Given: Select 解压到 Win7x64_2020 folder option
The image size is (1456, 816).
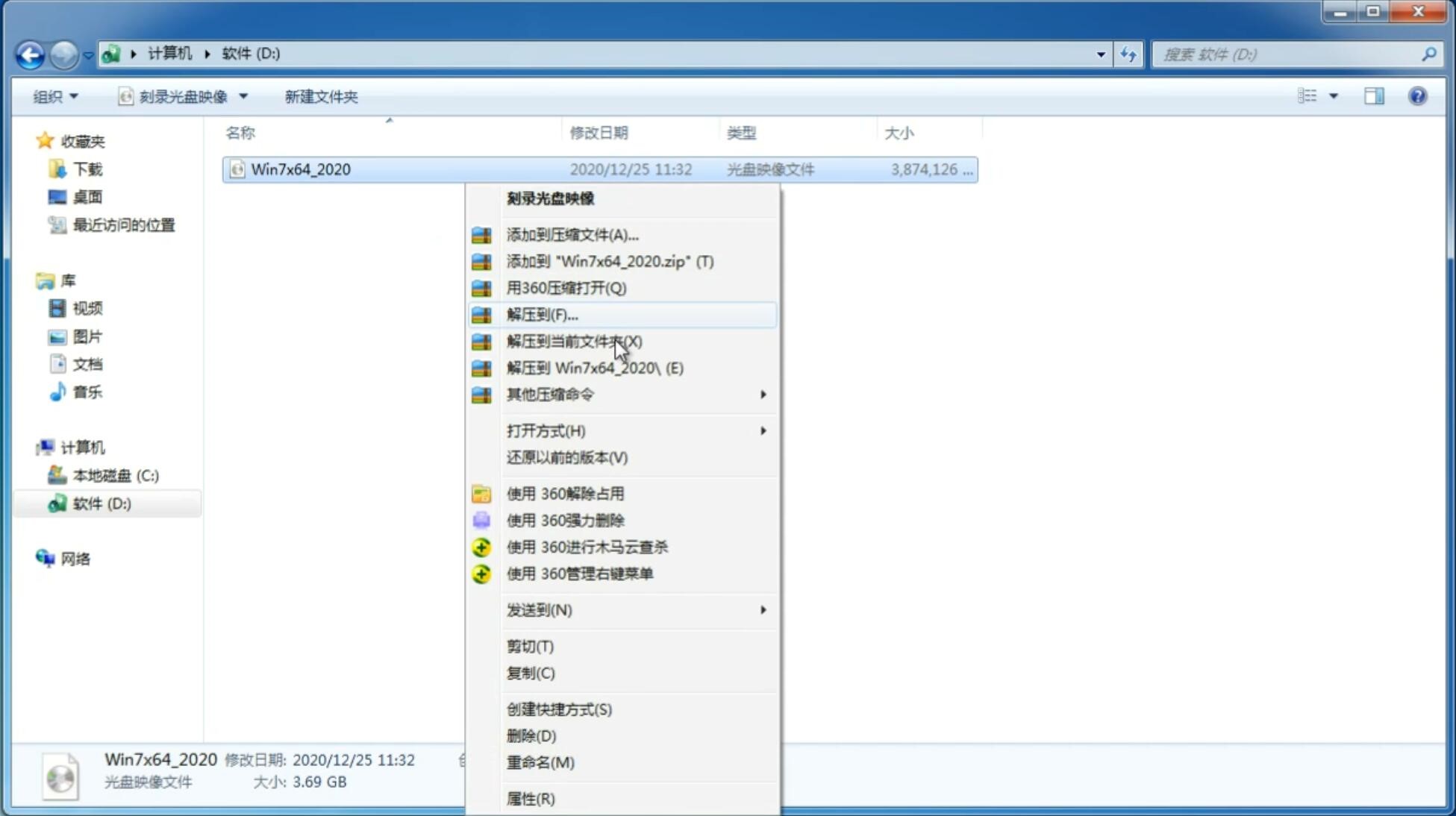Looking at the screenshot, I should point(595,367).
